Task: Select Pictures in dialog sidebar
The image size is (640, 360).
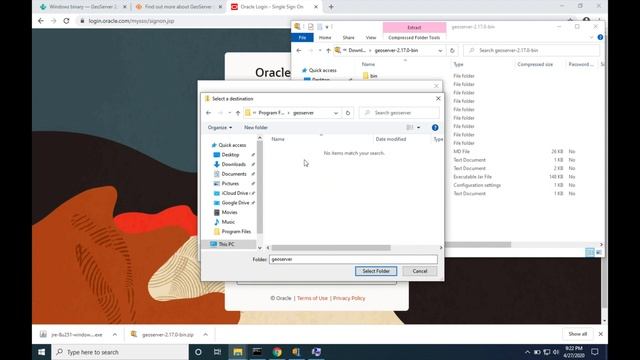Action: 230,183
